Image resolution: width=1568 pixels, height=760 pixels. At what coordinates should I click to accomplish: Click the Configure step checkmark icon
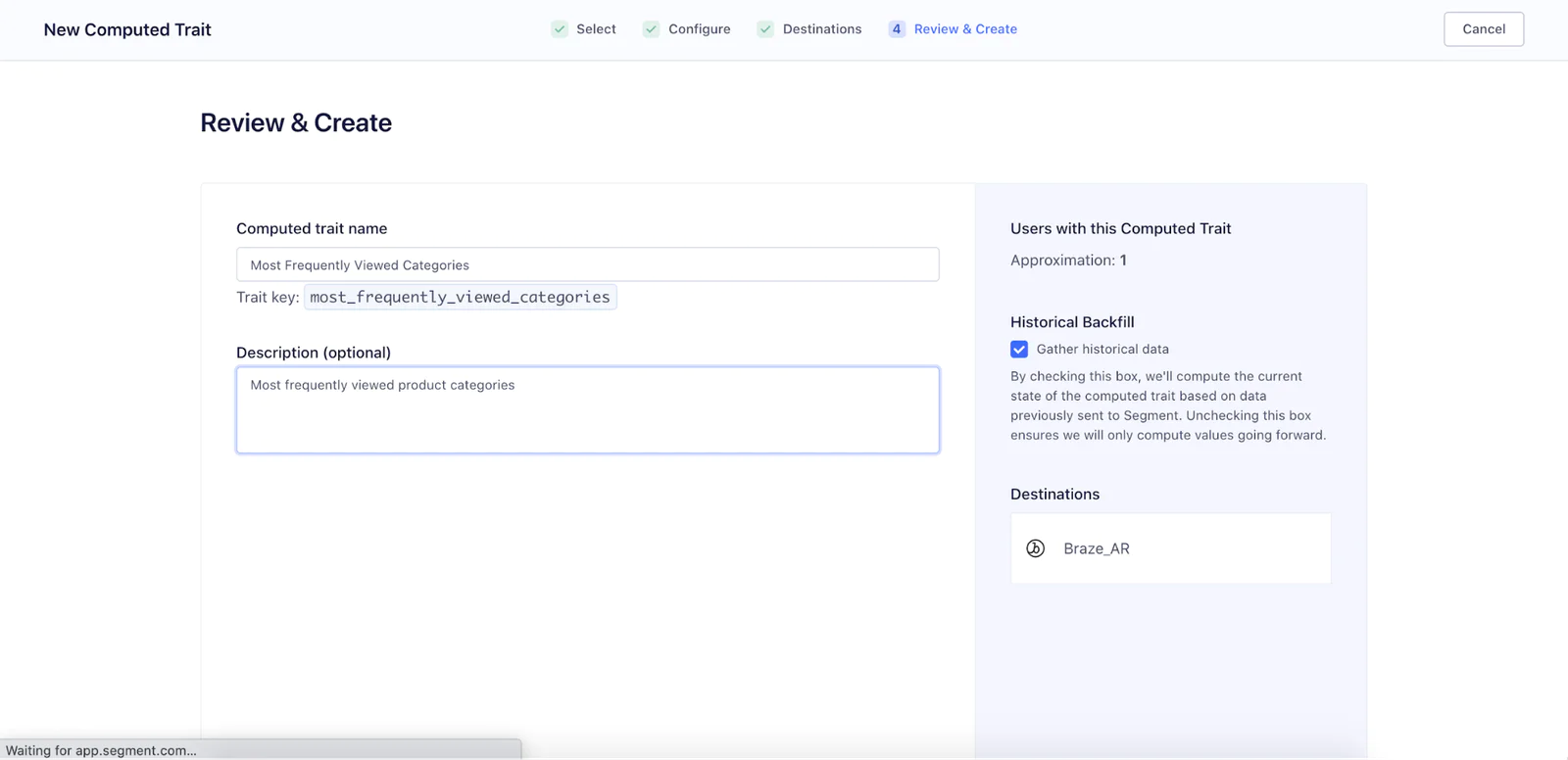(651, 29)
